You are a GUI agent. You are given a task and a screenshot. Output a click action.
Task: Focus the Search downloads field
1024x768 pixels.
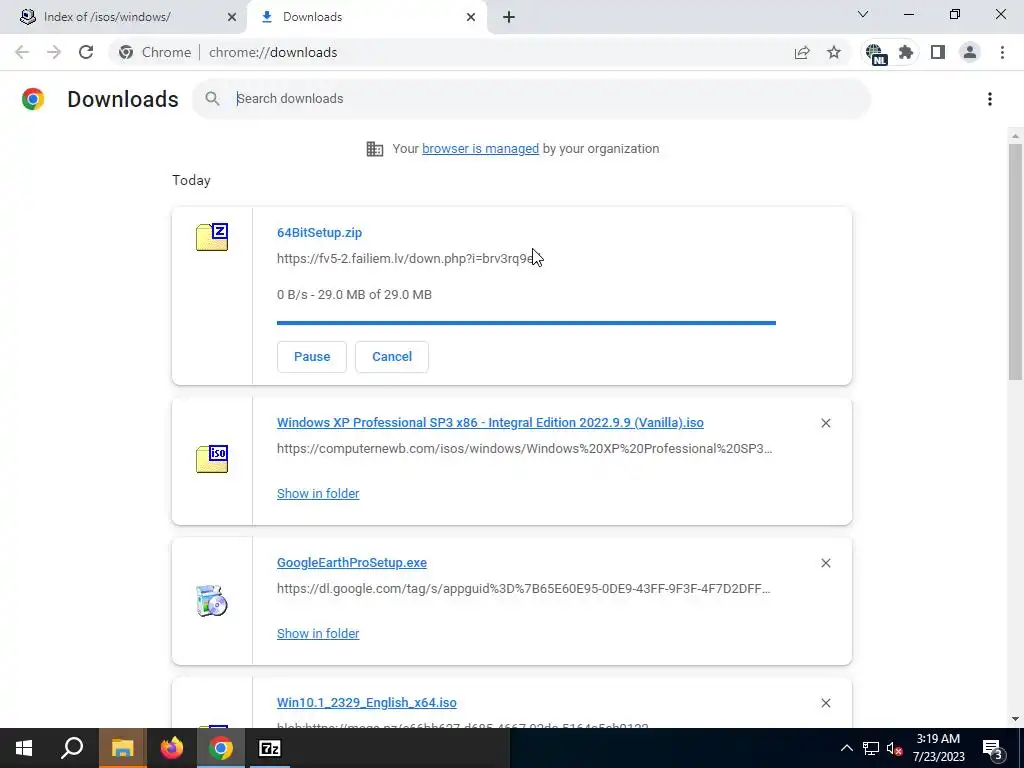[x=530, y=99]
